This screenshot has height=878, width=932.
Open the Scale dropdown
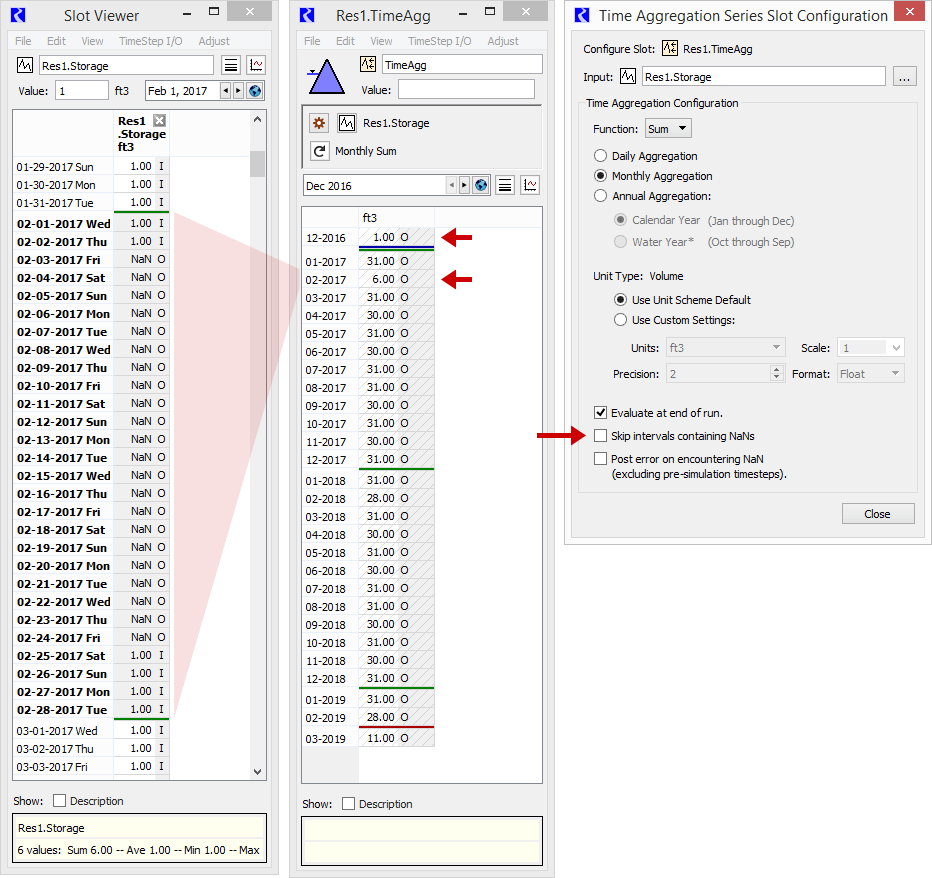coord(870,348)
